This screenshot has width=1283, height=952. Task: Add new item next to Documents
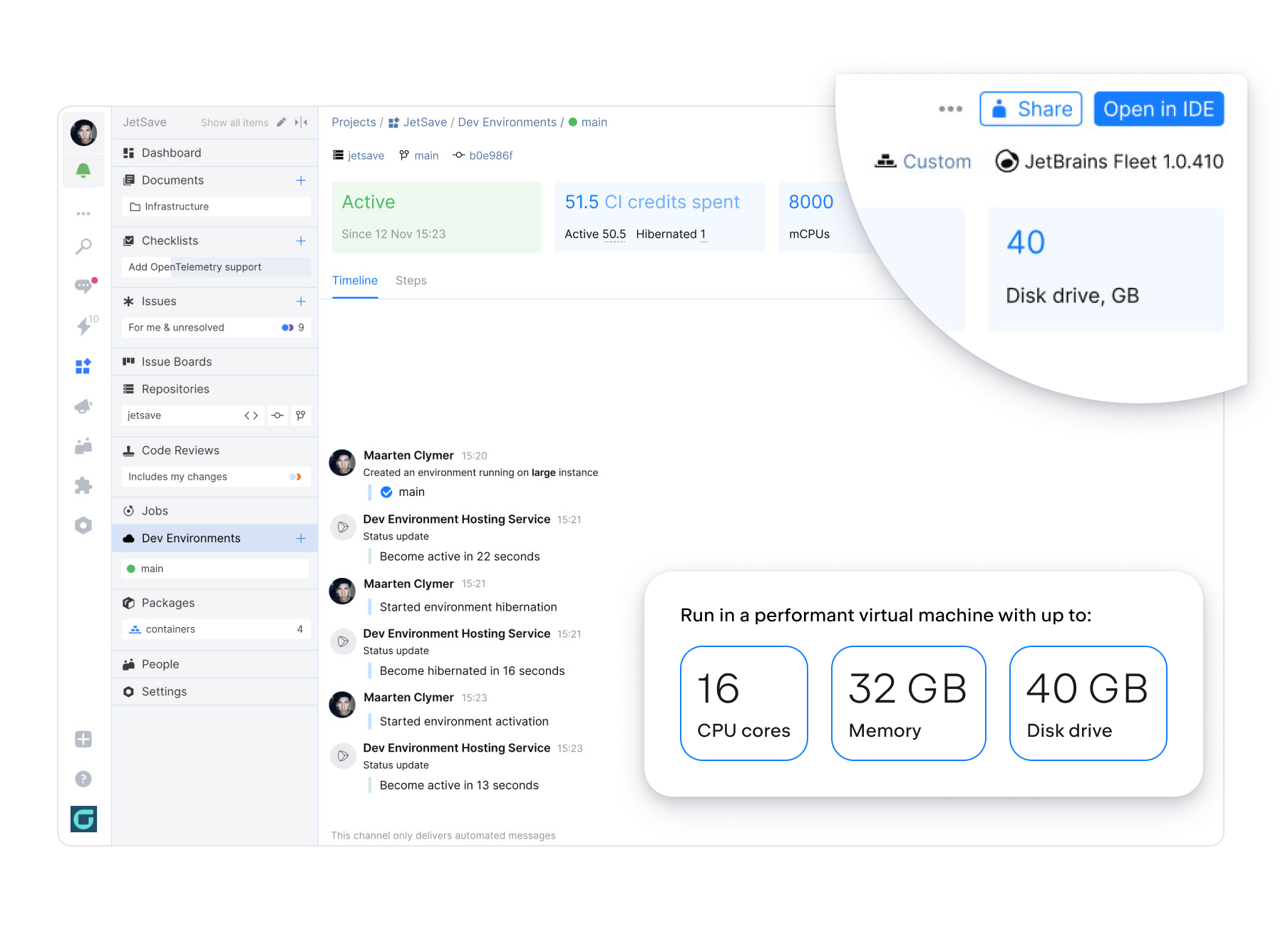pyautogui.click(x=301, y=180)
